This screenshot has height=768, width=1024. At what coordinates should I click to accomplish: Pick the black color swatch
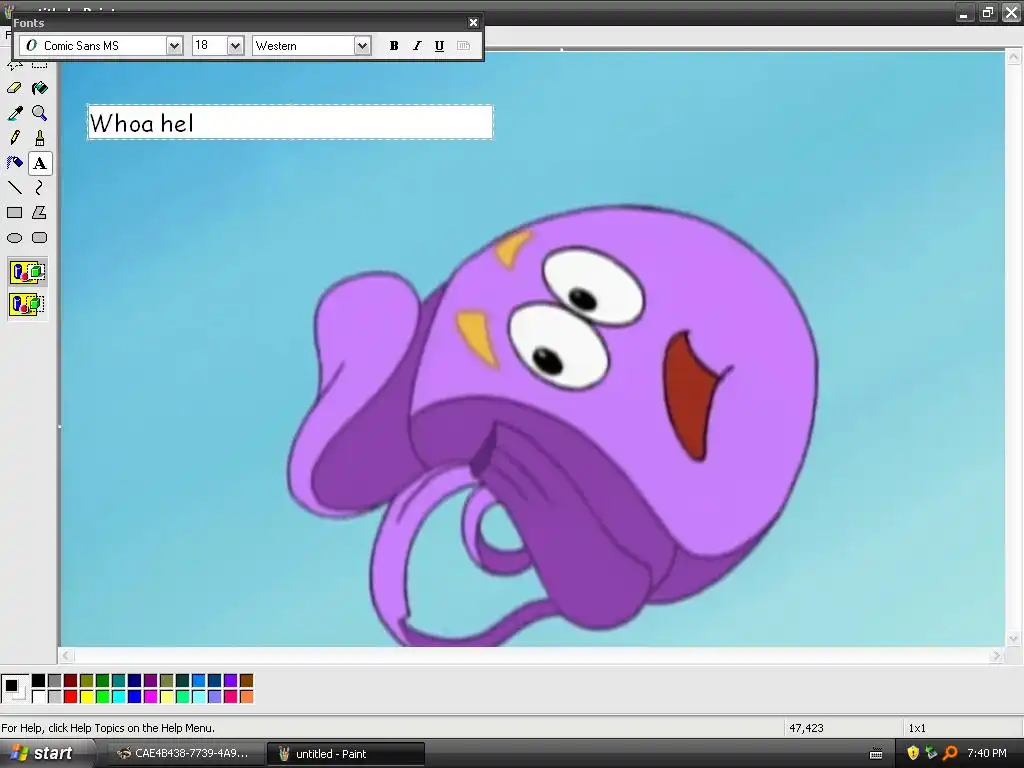[x=39, y=681]
